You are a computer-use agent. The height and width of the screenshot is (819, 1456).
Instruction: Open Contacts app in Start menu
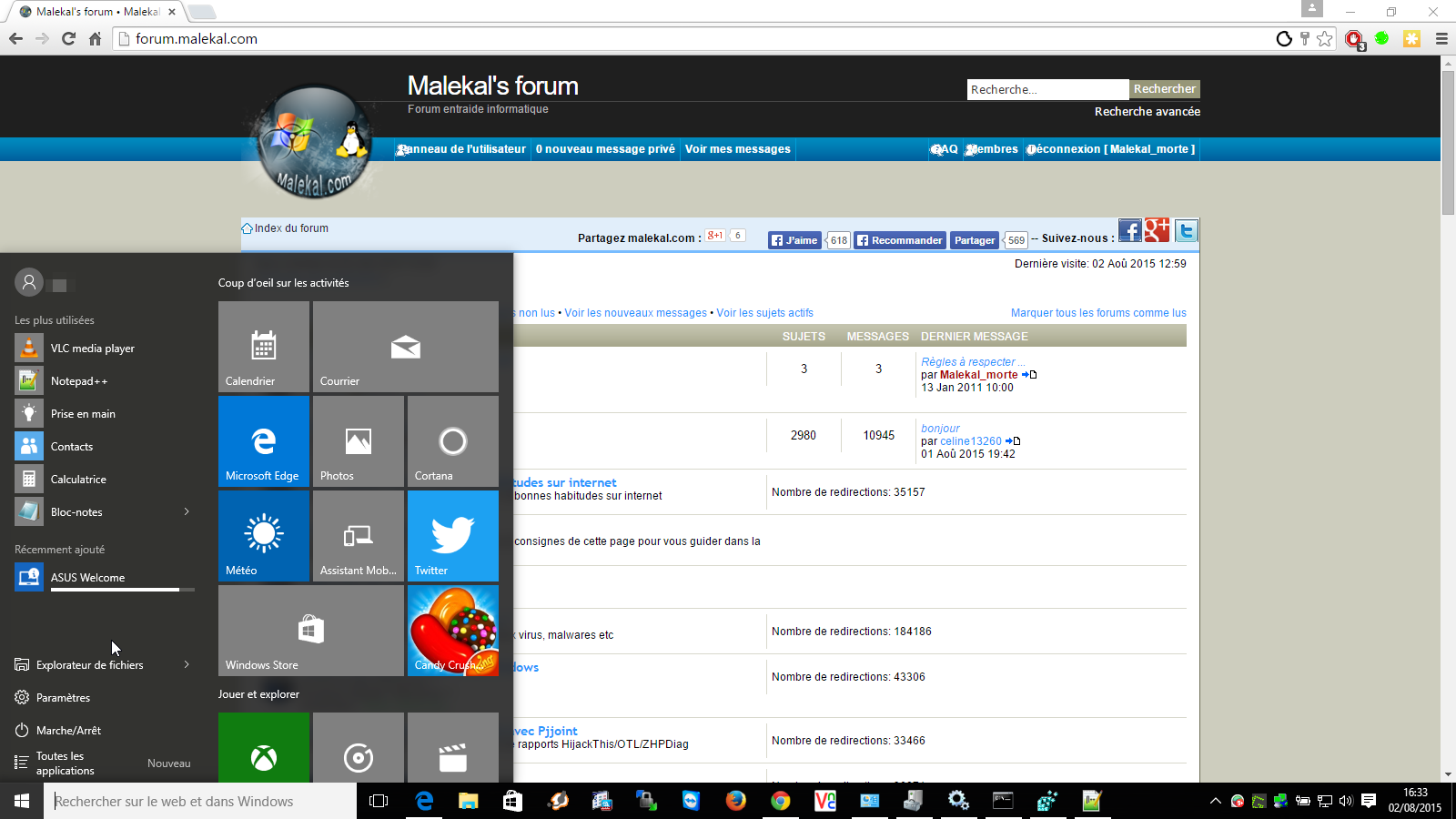[x=105, y=447]
